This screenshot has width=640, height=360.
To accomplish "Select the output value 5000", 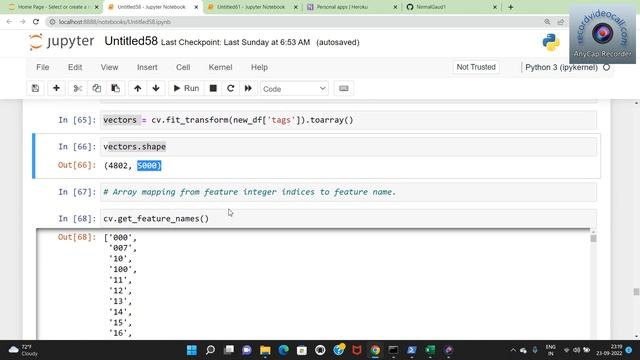I will [149, 166].
